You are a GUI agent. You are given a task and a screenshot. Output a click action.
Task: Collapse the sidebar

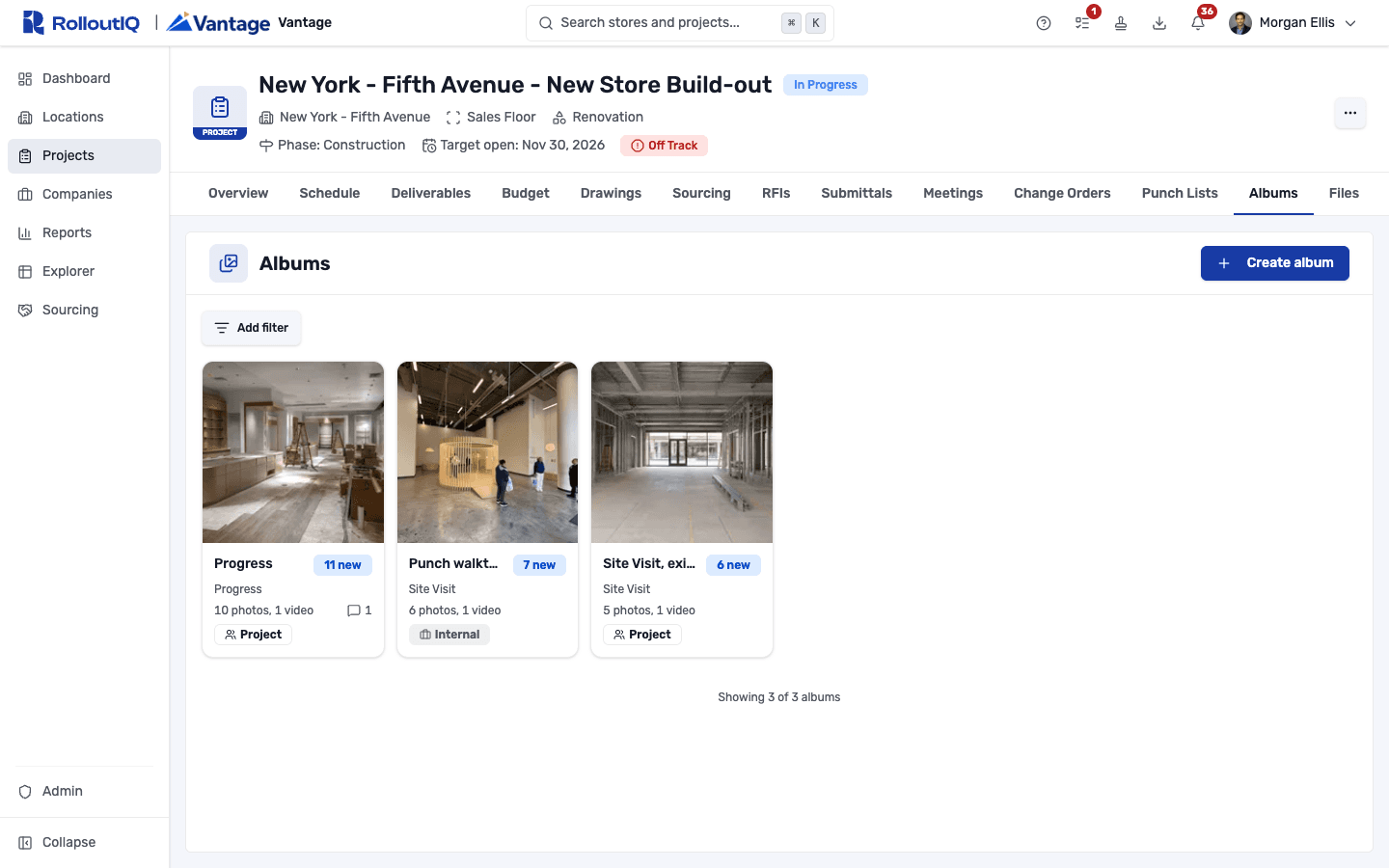(x=84, y=842)
